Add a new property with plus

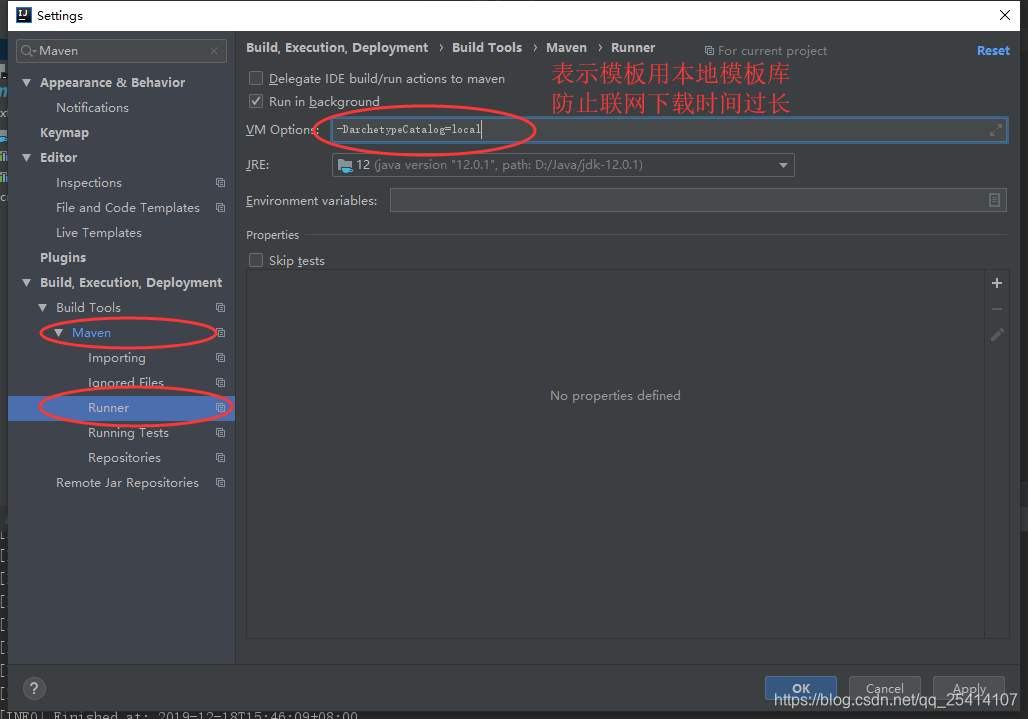click(x=997, y=283)
